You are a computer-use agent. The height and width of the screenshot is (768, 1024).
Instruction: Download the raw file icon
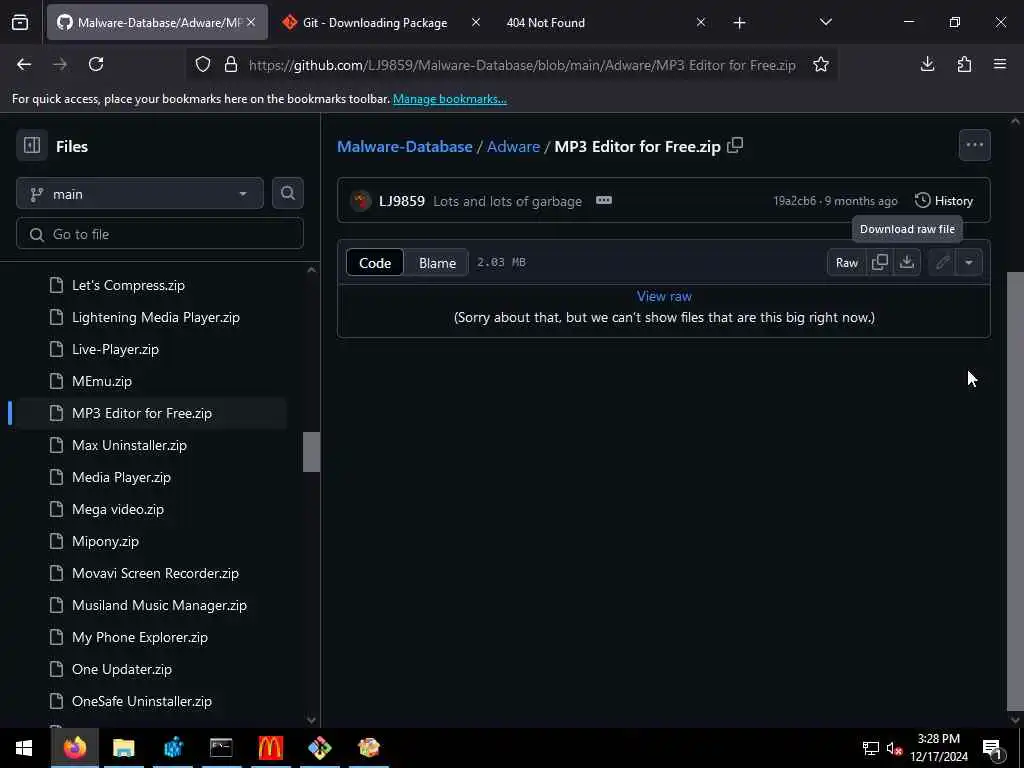(x=906, y=262)
